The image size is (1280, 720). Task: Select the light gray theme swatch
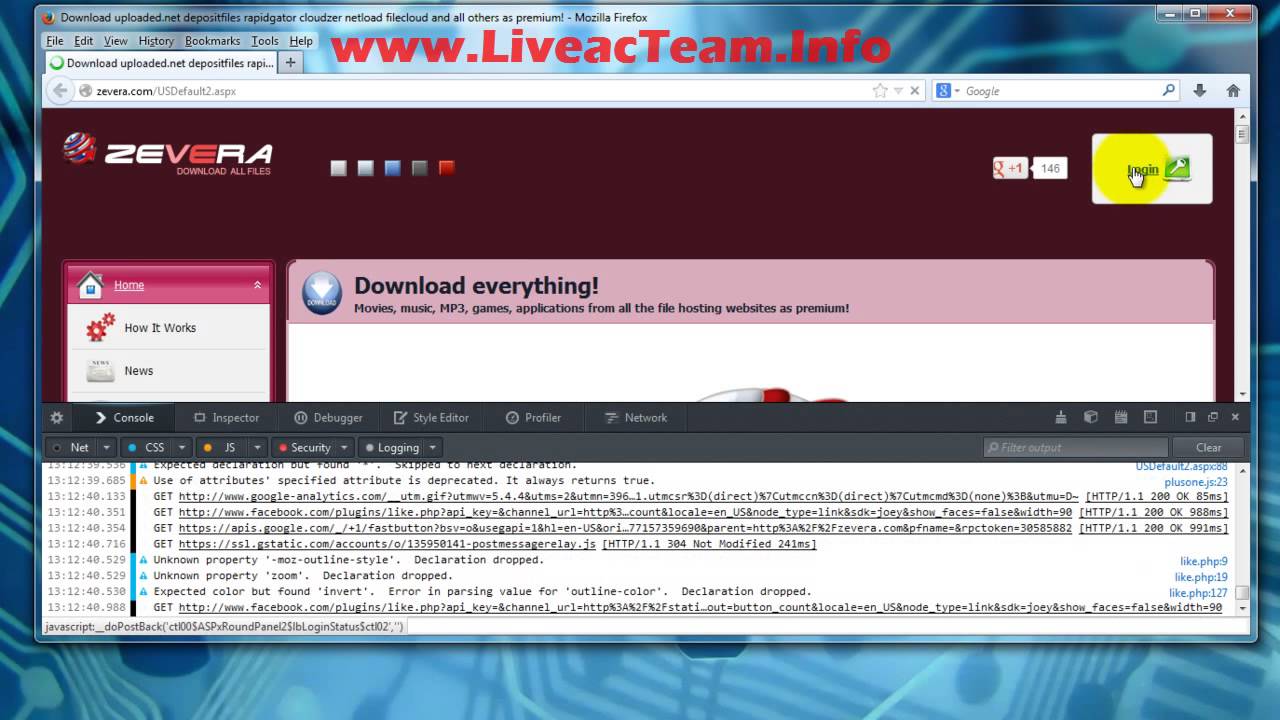(339, 168)
